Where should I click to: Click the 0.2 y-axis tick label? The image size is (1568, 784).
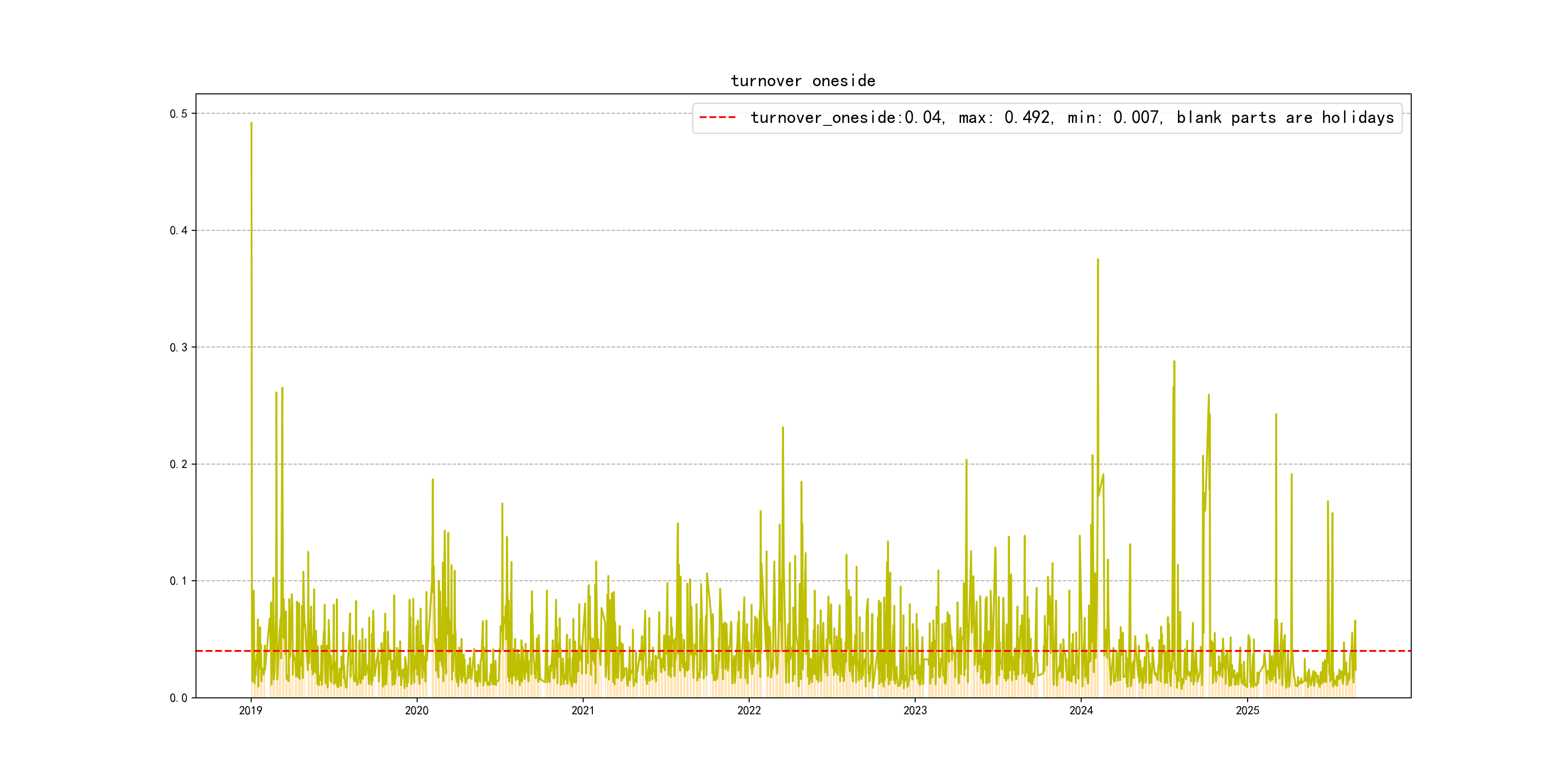coord(179,465)
